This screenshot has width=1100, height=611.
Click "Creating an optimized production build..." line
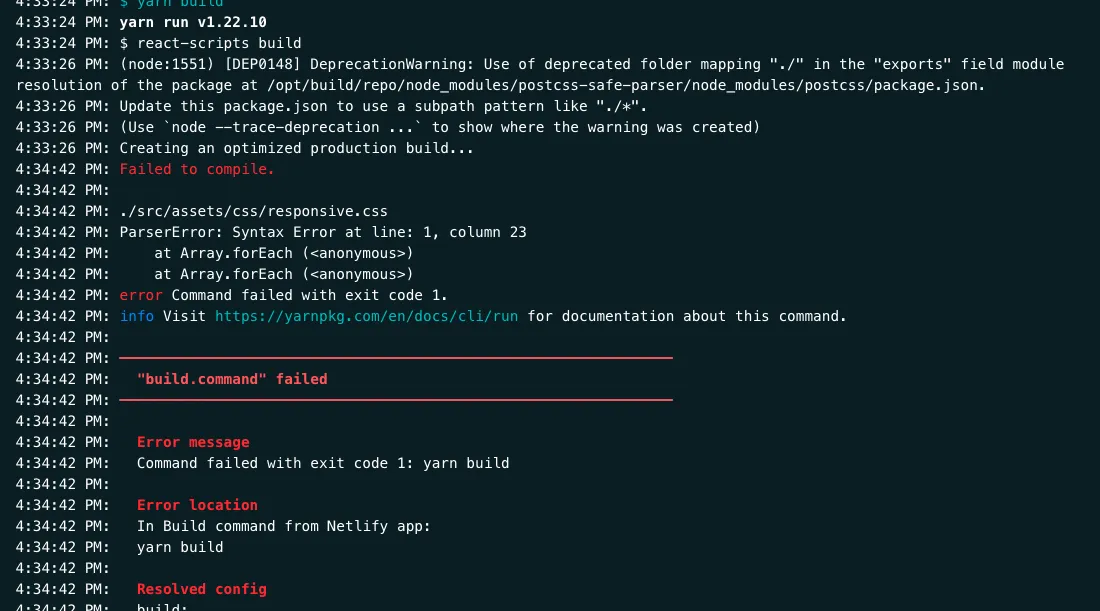[296, 148]
